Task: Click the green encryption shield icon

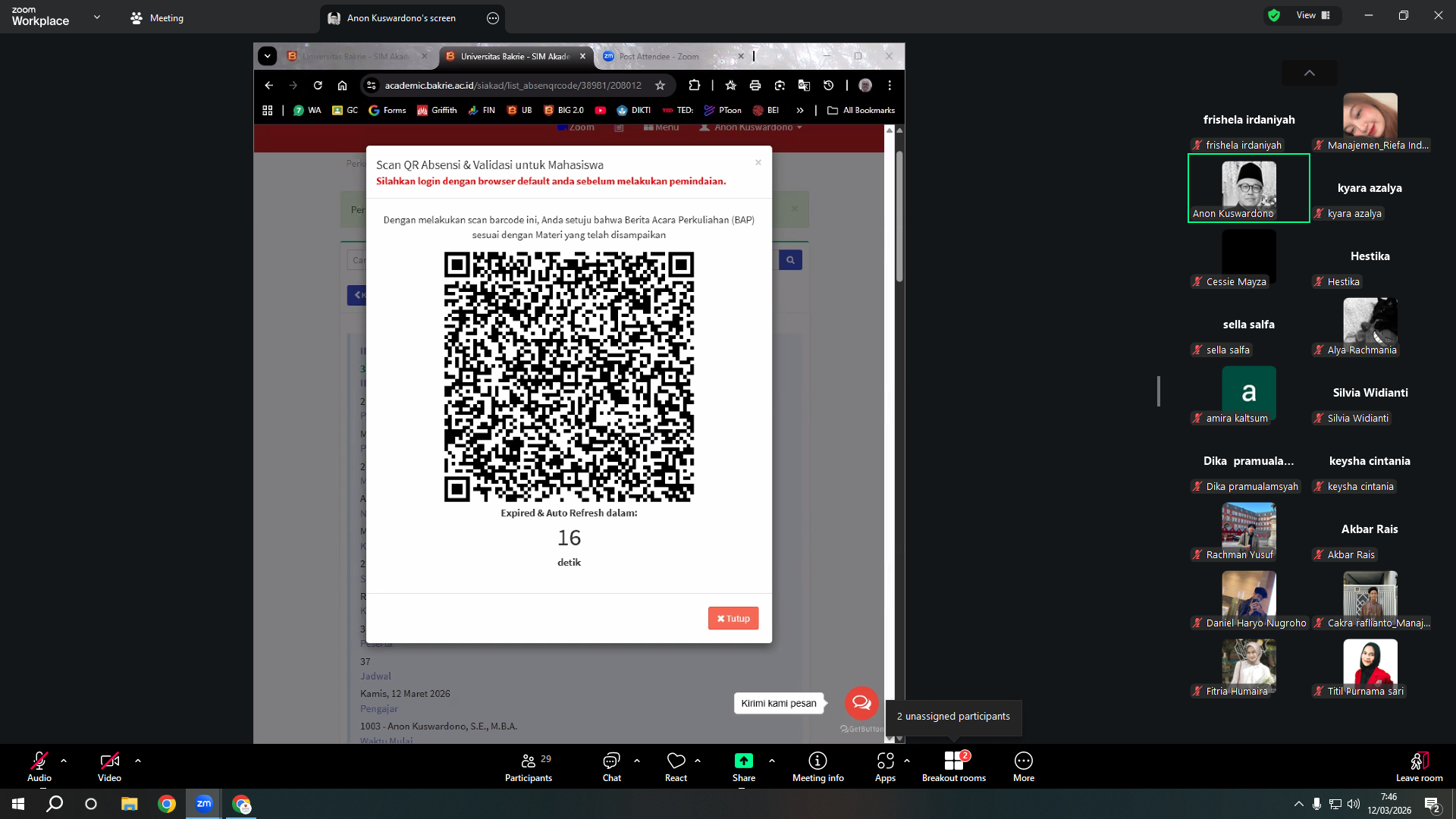Action: coord(1274,15)
